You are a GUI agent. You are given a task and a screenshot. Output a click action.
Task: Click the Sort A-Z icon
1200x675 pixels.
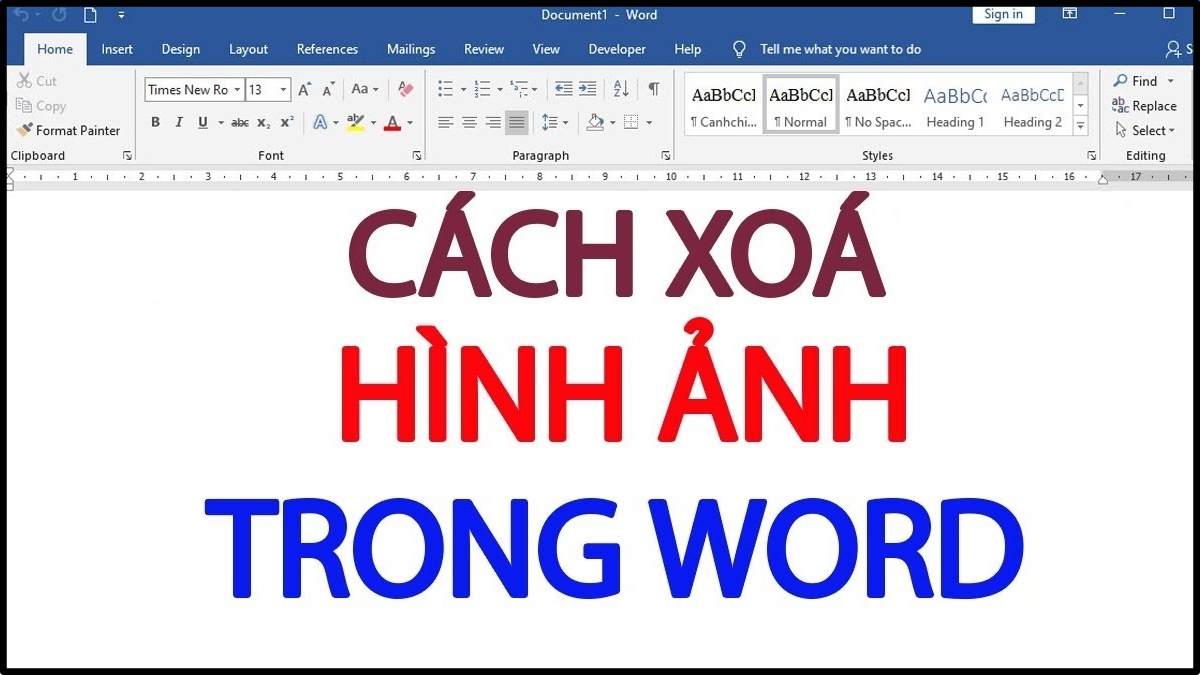click(x=621, y=90)
